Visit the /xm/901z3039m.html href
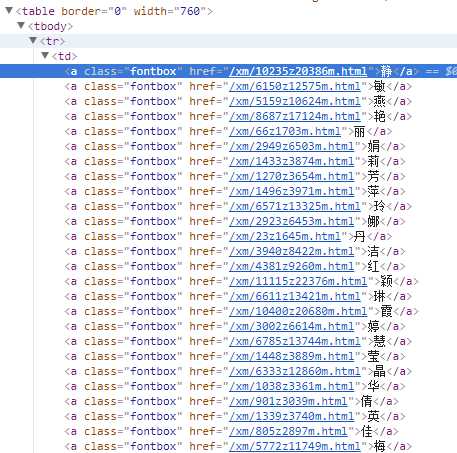457x453 pixels. click(288, 401)
